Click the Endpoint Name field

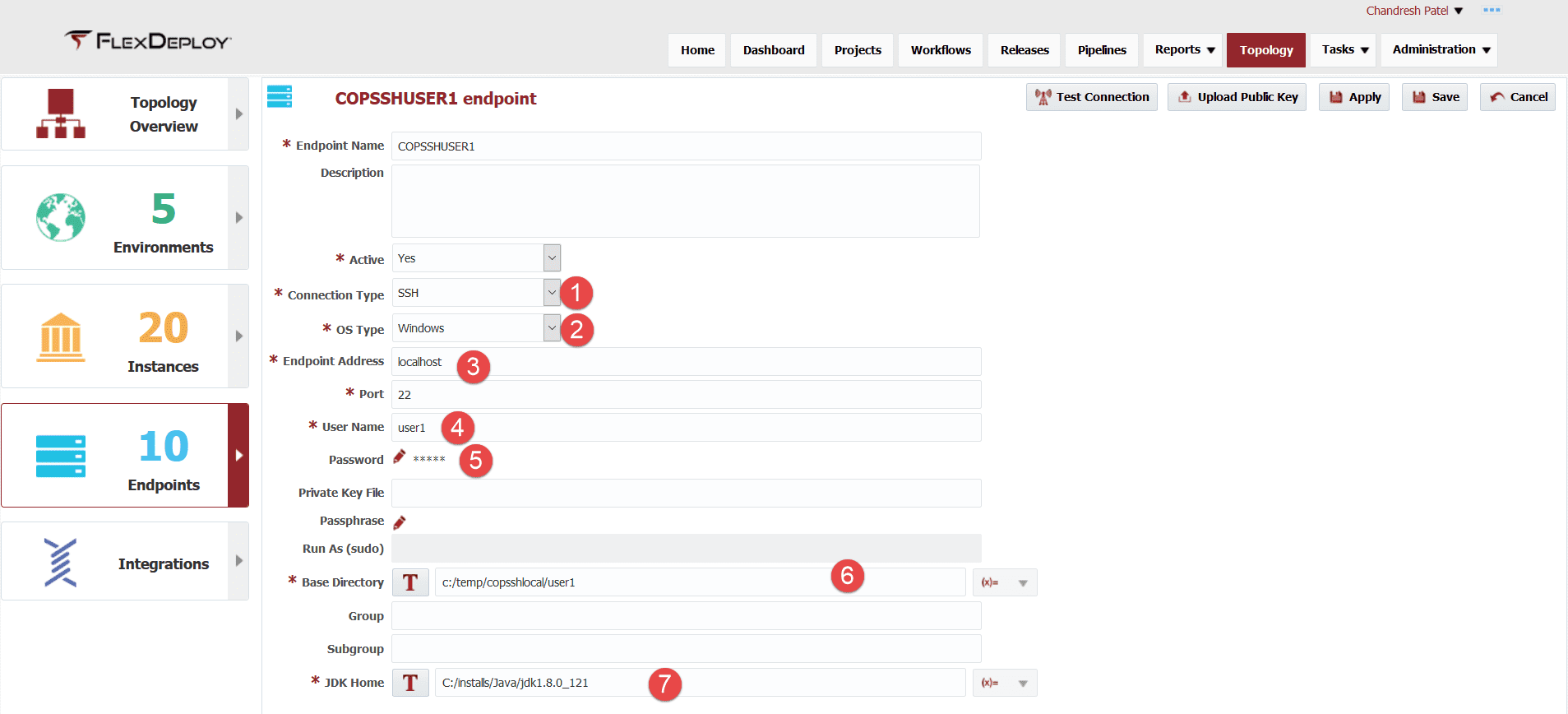click(687, 146)
